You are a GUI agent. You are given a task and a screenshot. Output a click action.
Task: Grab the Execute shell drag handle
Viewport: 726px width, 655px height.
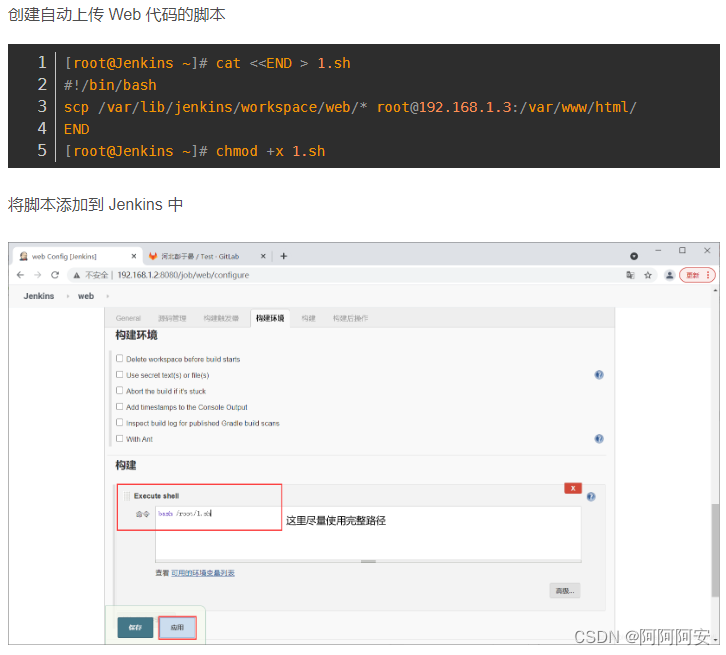[127, 496]
